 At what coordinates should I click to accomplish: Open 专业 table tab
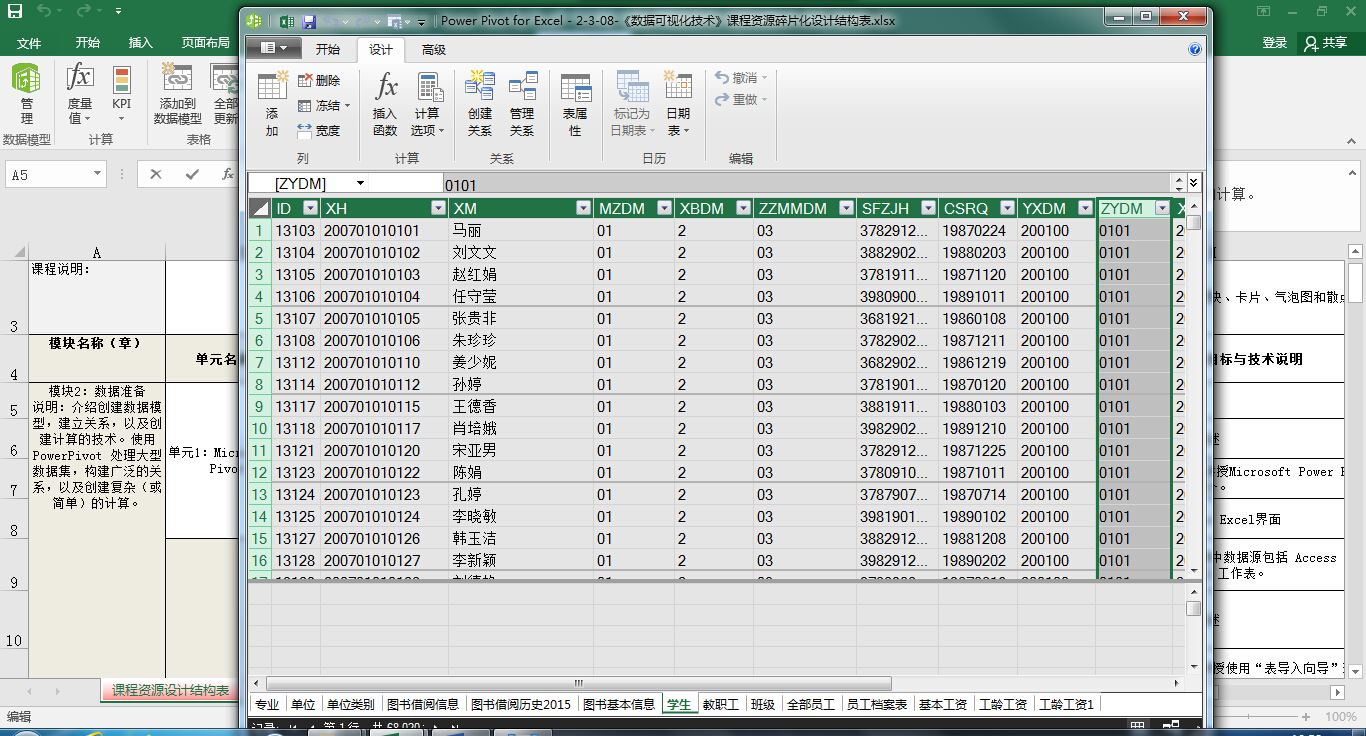(x=267, y=704)
